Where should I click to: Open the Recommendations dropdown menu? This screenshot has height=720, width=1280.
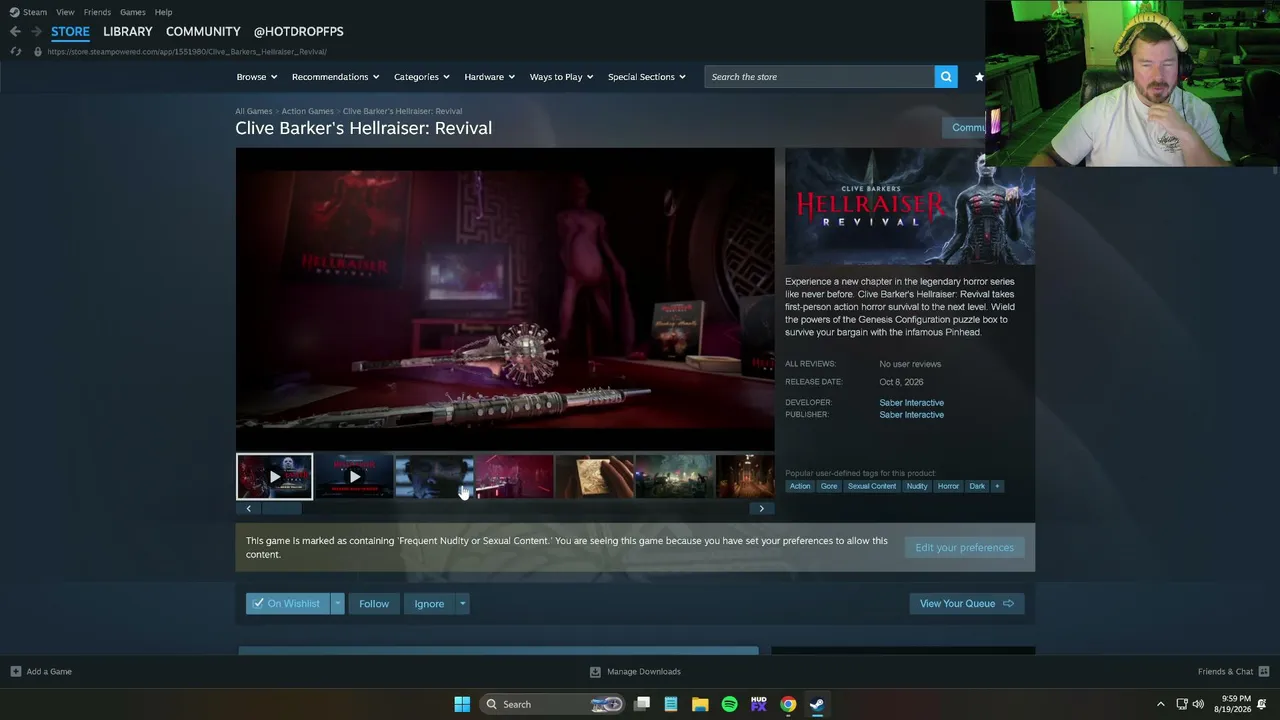(335, 77)
